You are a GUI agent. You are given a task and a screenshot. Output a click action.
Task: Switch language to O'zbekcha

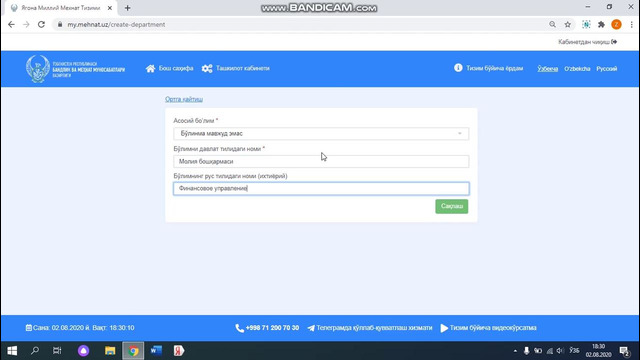[577, 69]
